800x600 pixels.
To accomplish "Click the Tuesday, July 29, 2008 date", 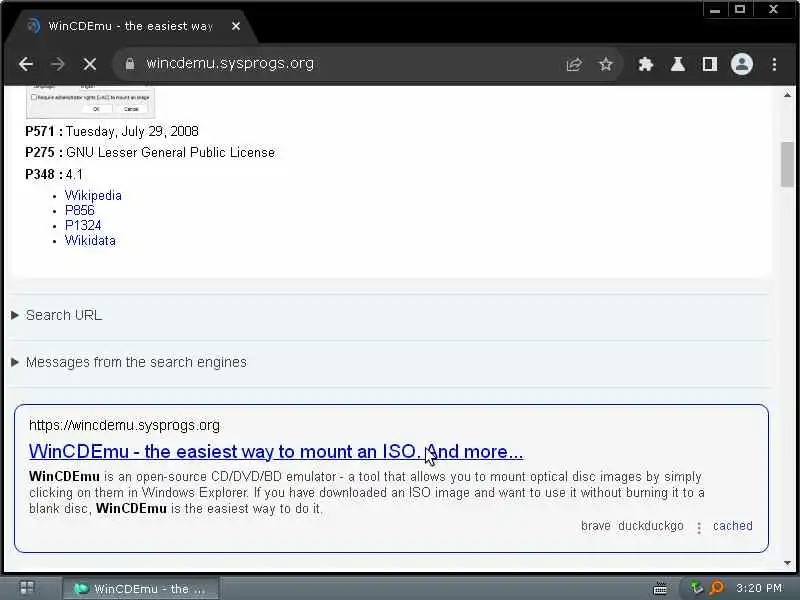I will (x=132, y=132).
